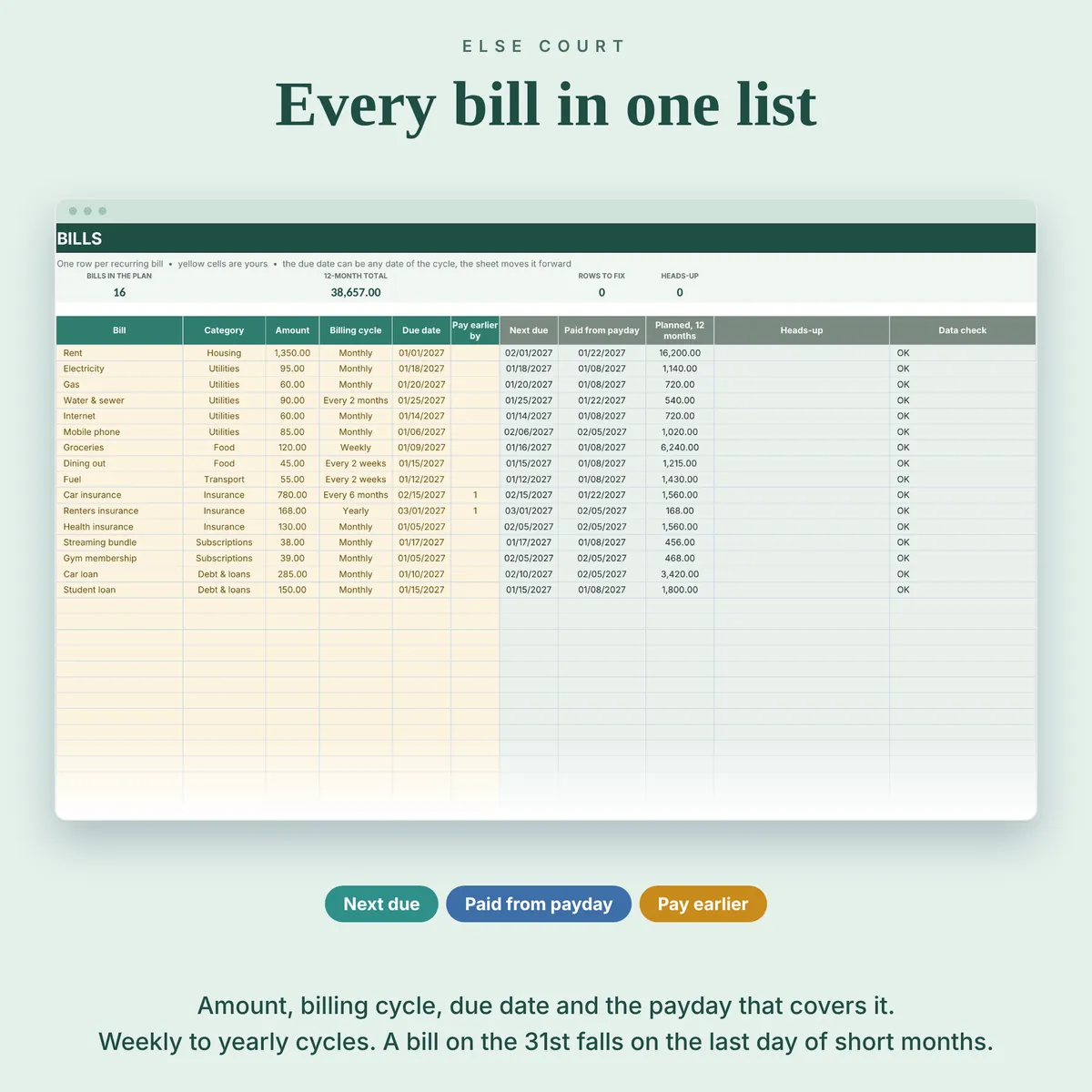Click the 03/01/2027 due date cell
The width and height of the screenshot is (1092, 1092).
(421, 511)
